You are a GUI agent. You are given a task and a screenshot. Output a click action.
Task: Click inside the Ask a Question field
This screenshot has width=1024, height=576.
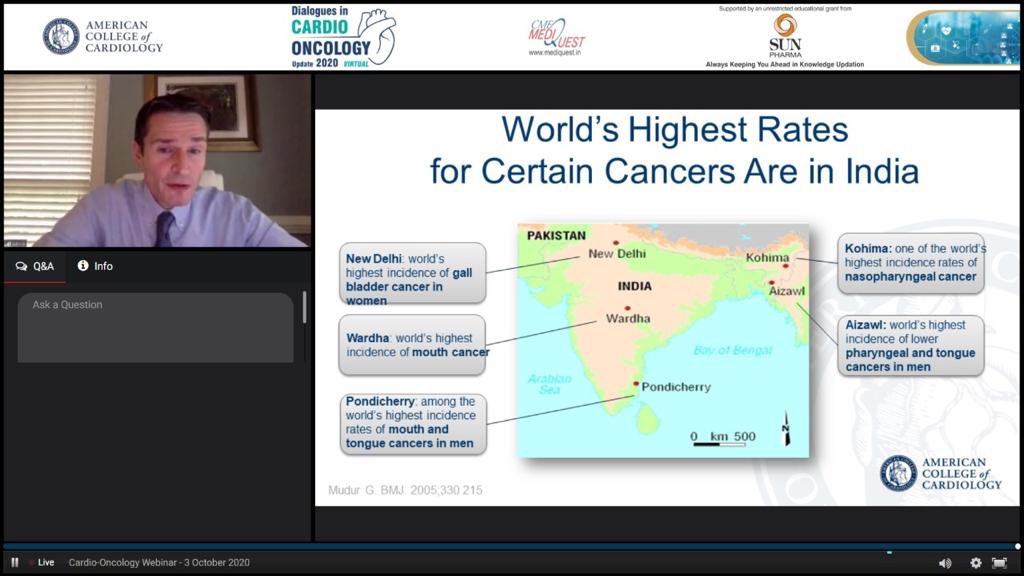point(150,330)
